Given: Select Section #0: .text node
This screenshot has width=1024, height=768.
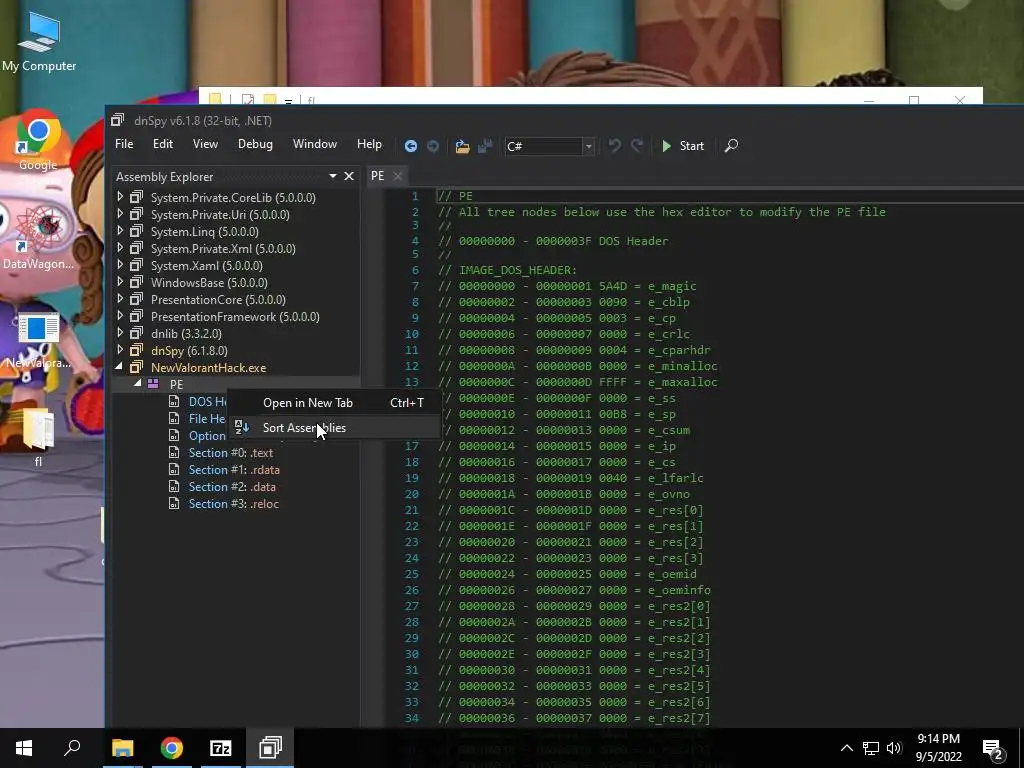Looking at the screenshot, I should point(231,453).
